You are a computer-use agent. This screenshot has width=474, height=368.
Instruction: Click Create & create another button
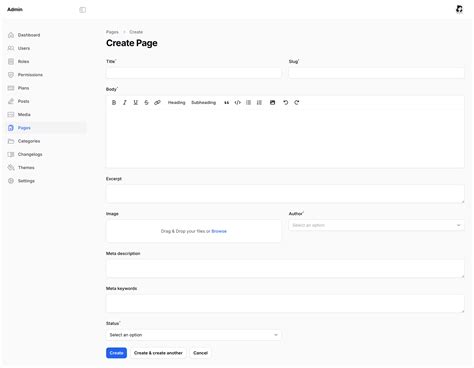click(x=158, y=353)
